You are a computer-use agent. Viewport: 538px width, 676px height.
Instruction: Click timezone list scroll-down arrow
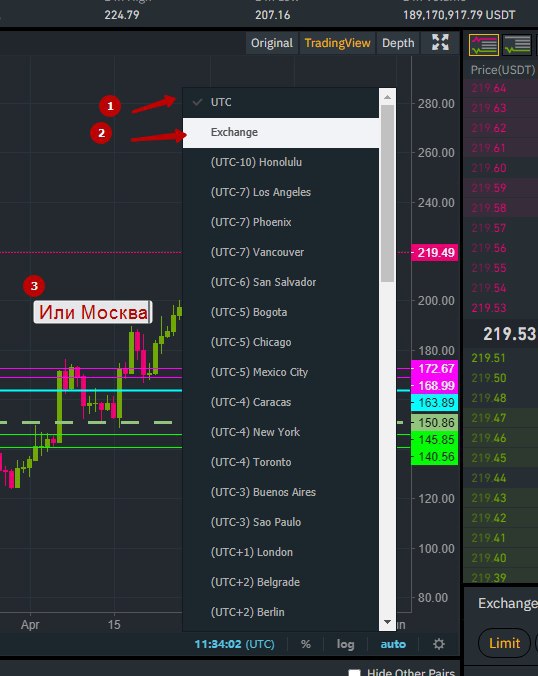(387, 622)
